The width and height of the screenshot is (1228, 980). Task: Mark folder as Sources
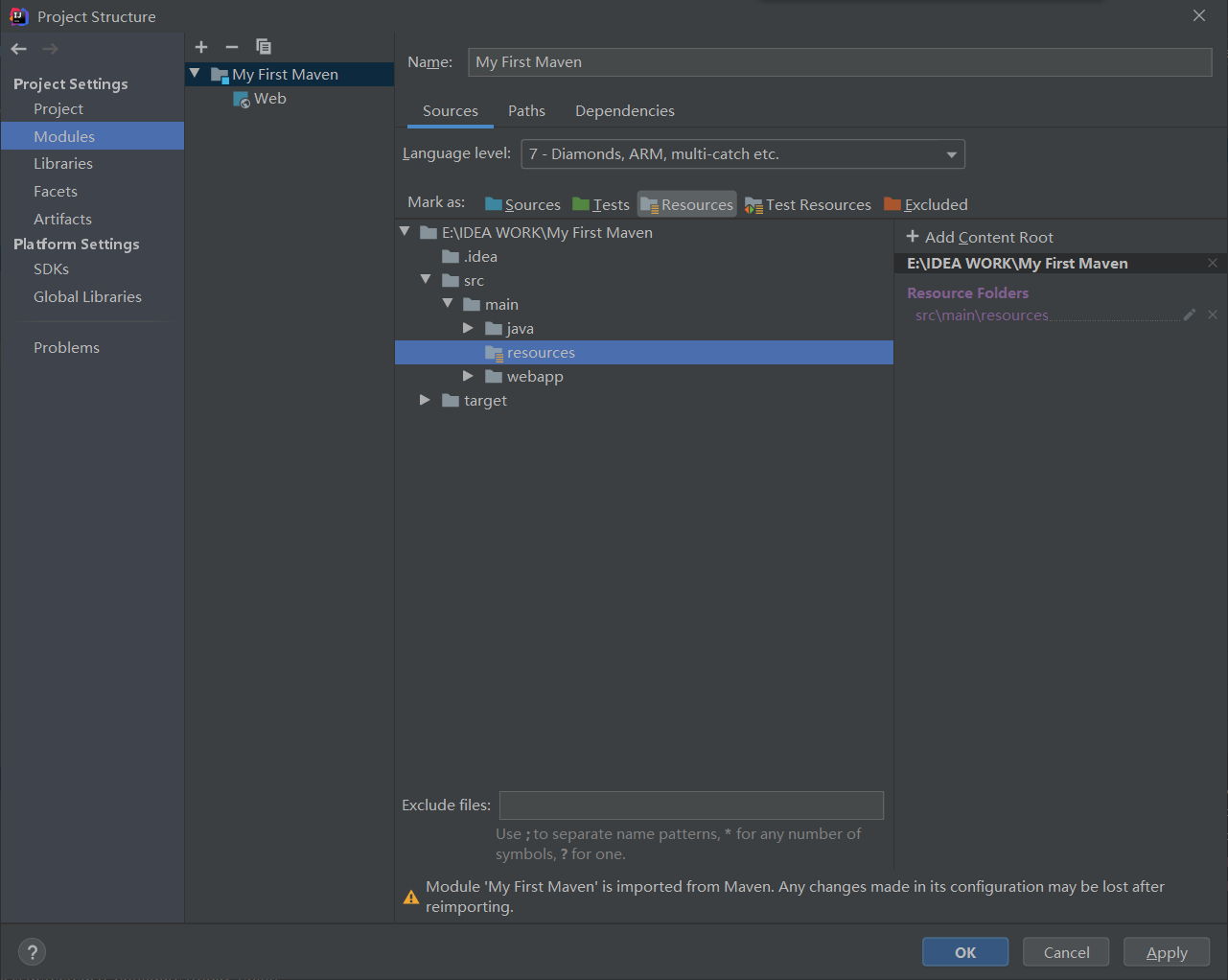click(522, 204)
